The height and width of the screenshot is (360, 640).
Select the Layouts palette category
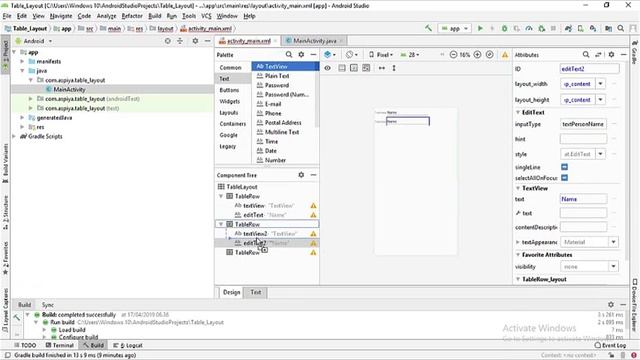pos(229,113)
